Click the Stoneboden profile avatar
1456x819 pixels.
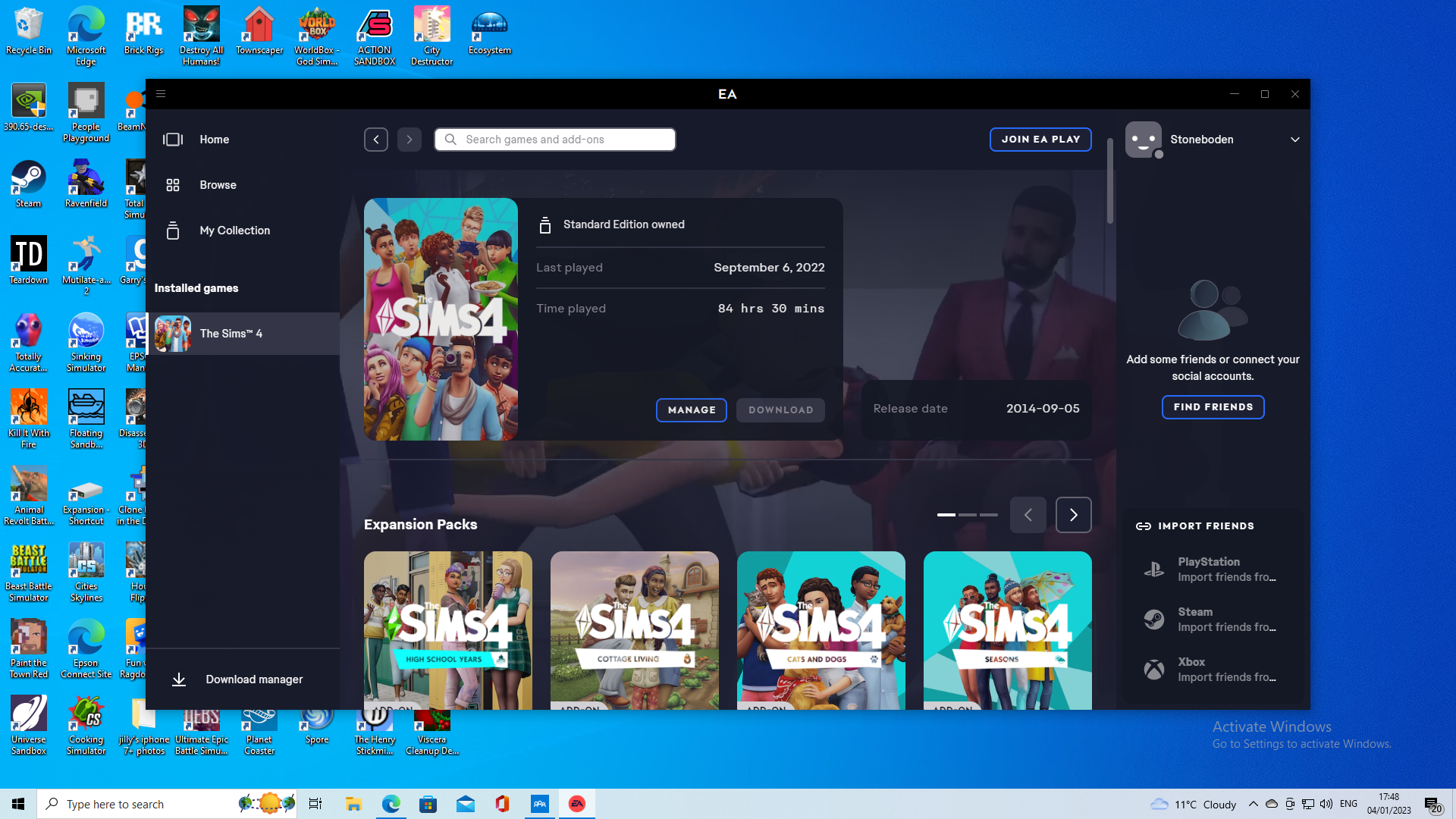(1144, 140)
